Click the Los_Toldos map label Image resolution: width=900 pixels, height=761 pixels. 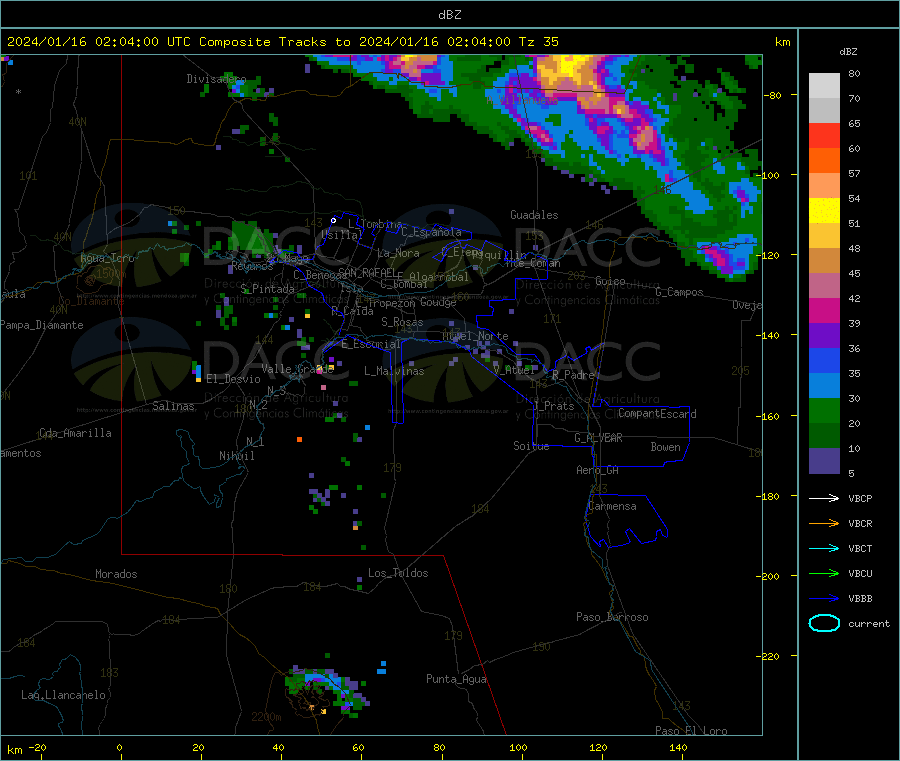point(398,573)
